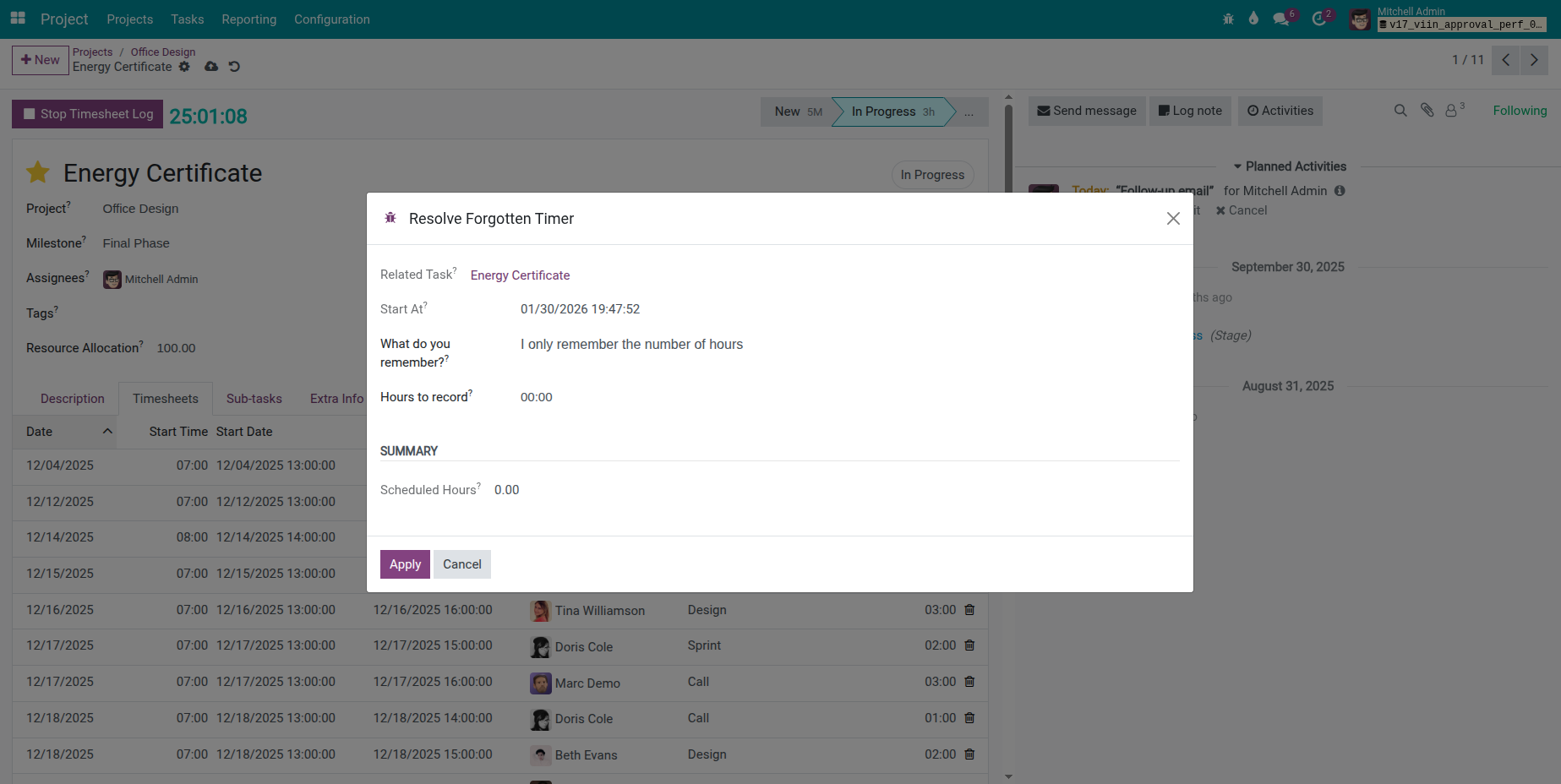This screenshot has height=784, width=1561.
Task: Open the activities clock icon in navbar
Action: 1318,19
